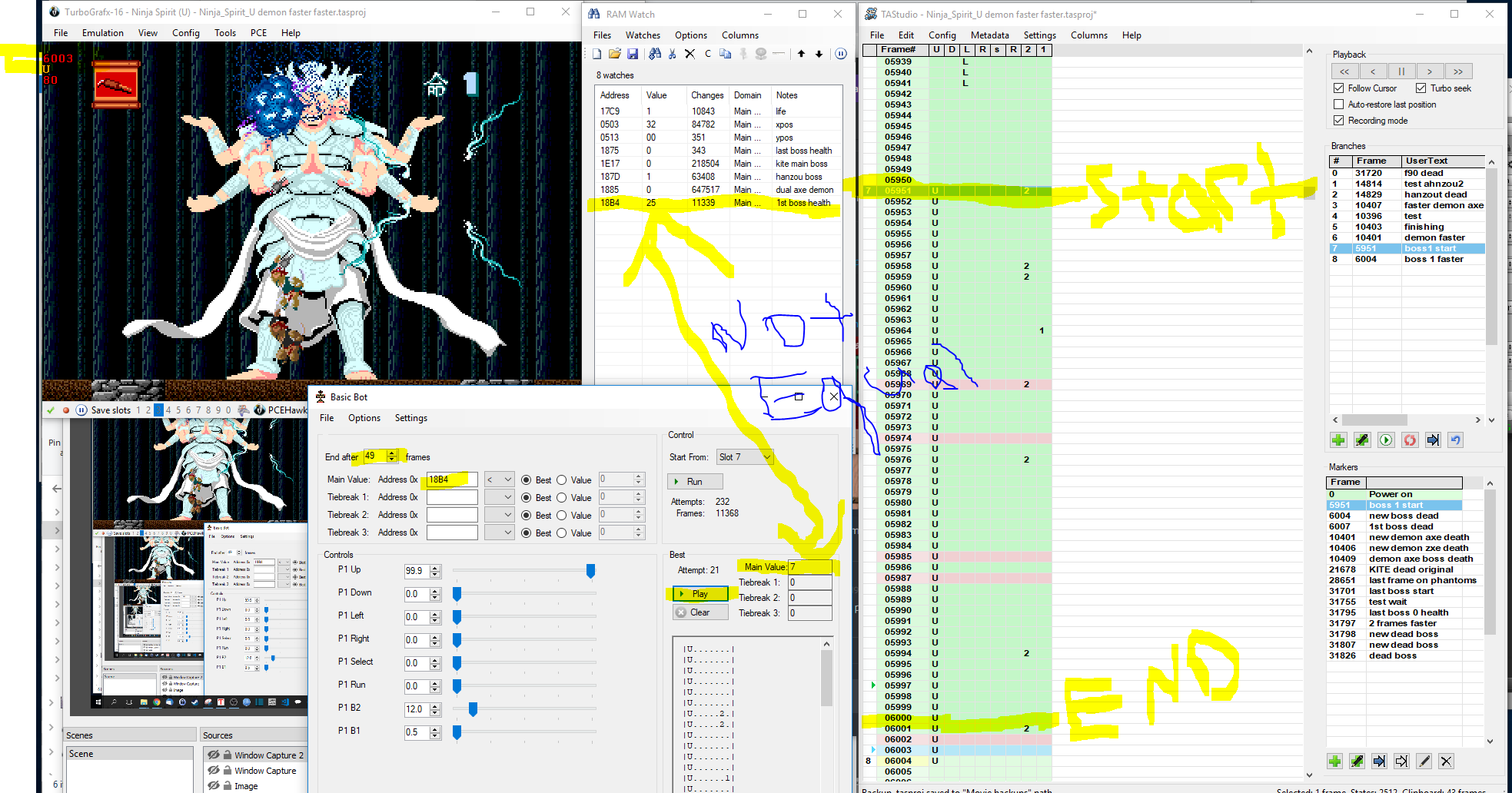Click the P1 B2 probability slider handle
Screen dimensions: 1512x793
click(x=473, y=709)
